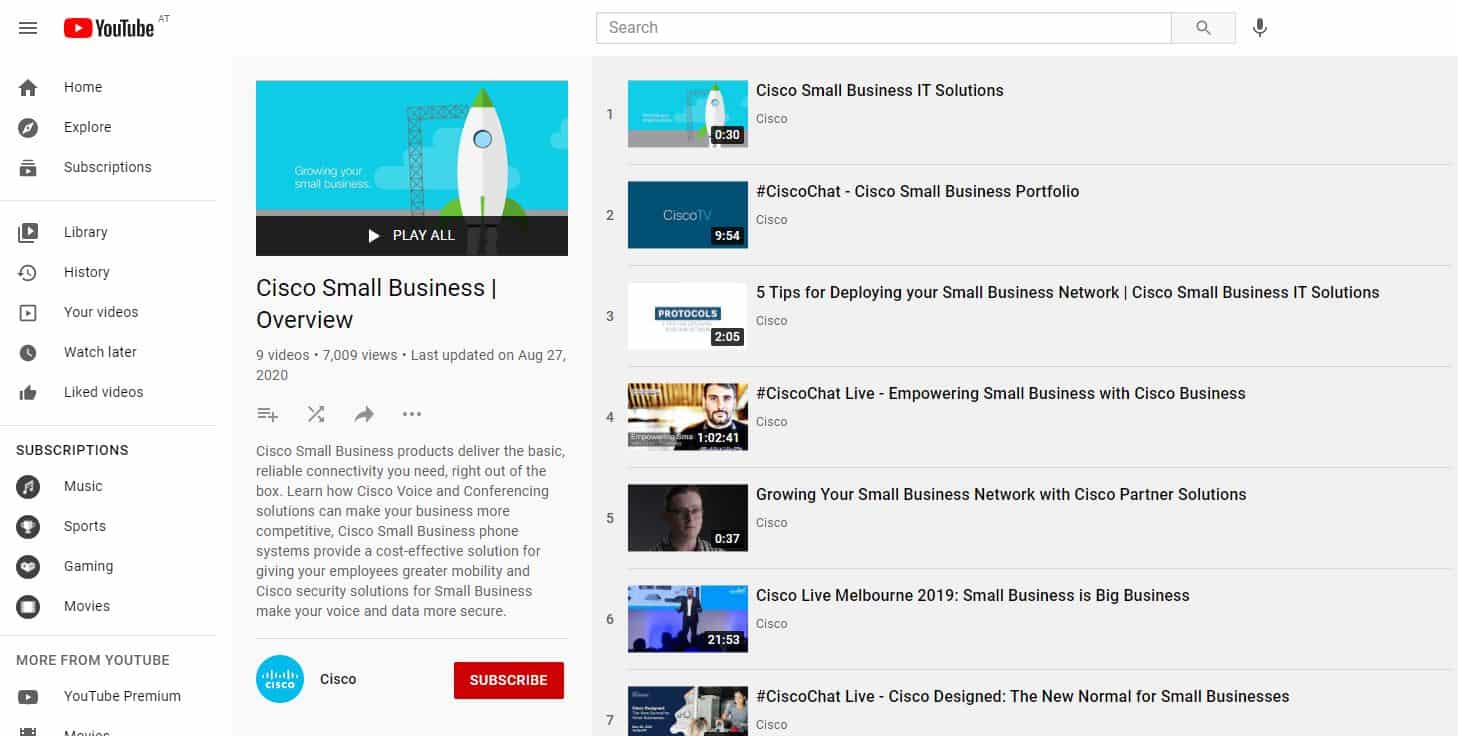Click the thumbnail of video 7

point(688,711)
